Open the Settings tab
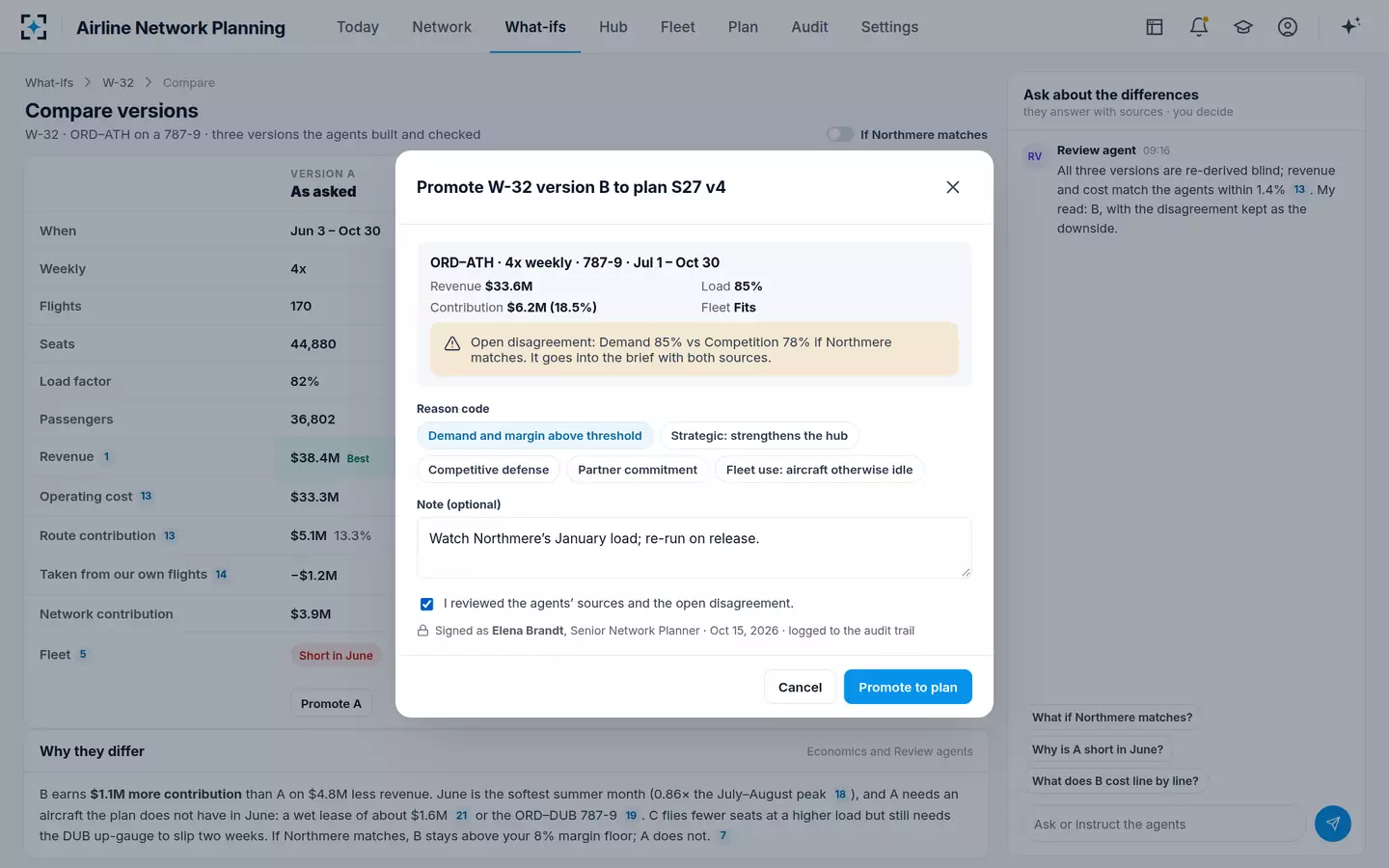The height and width of the screenshot is (868, 1389). (x=889, y=27)
